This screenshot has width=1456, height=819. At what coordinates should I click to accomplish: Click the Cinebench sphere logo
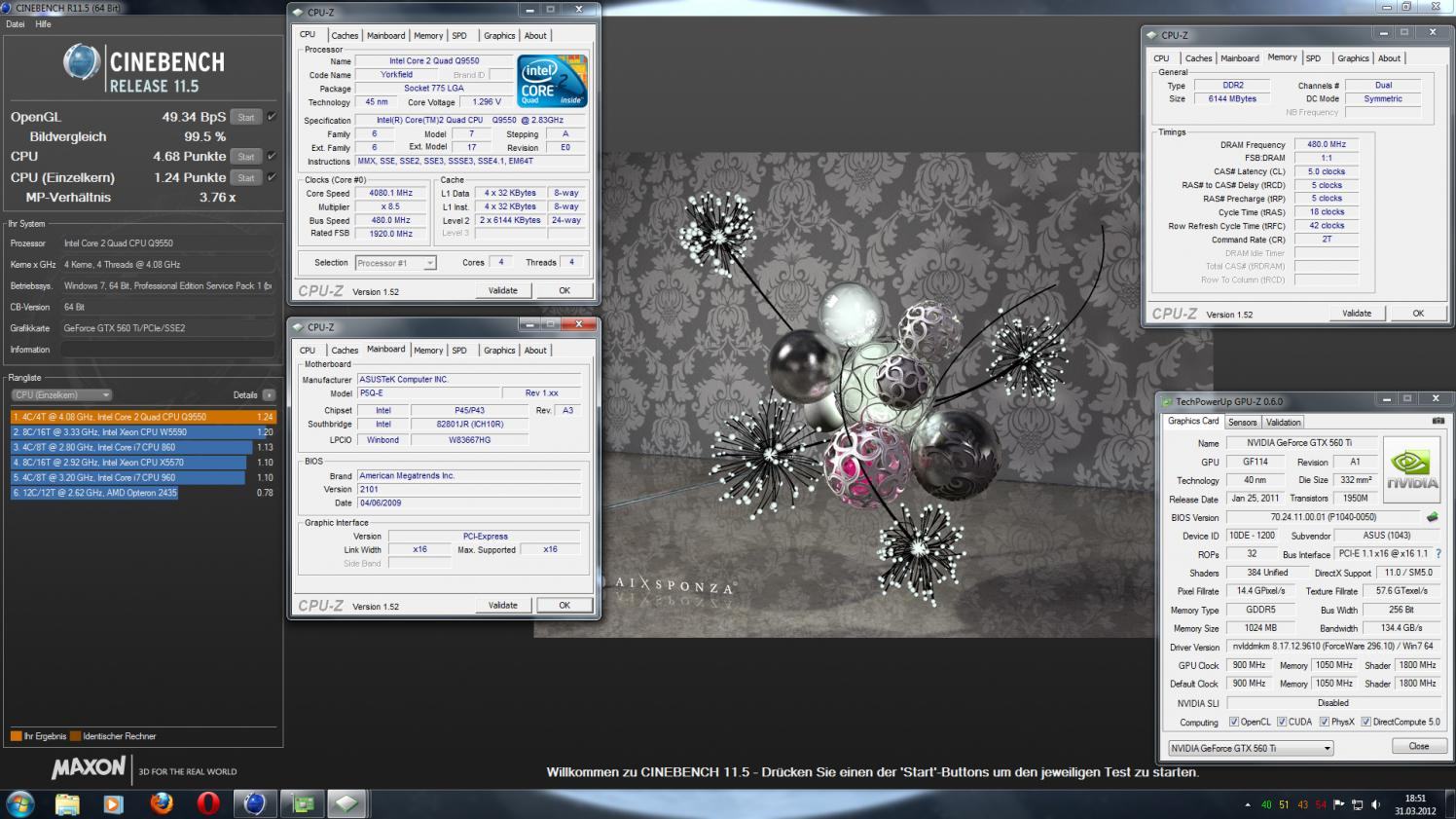click(82, 63)
